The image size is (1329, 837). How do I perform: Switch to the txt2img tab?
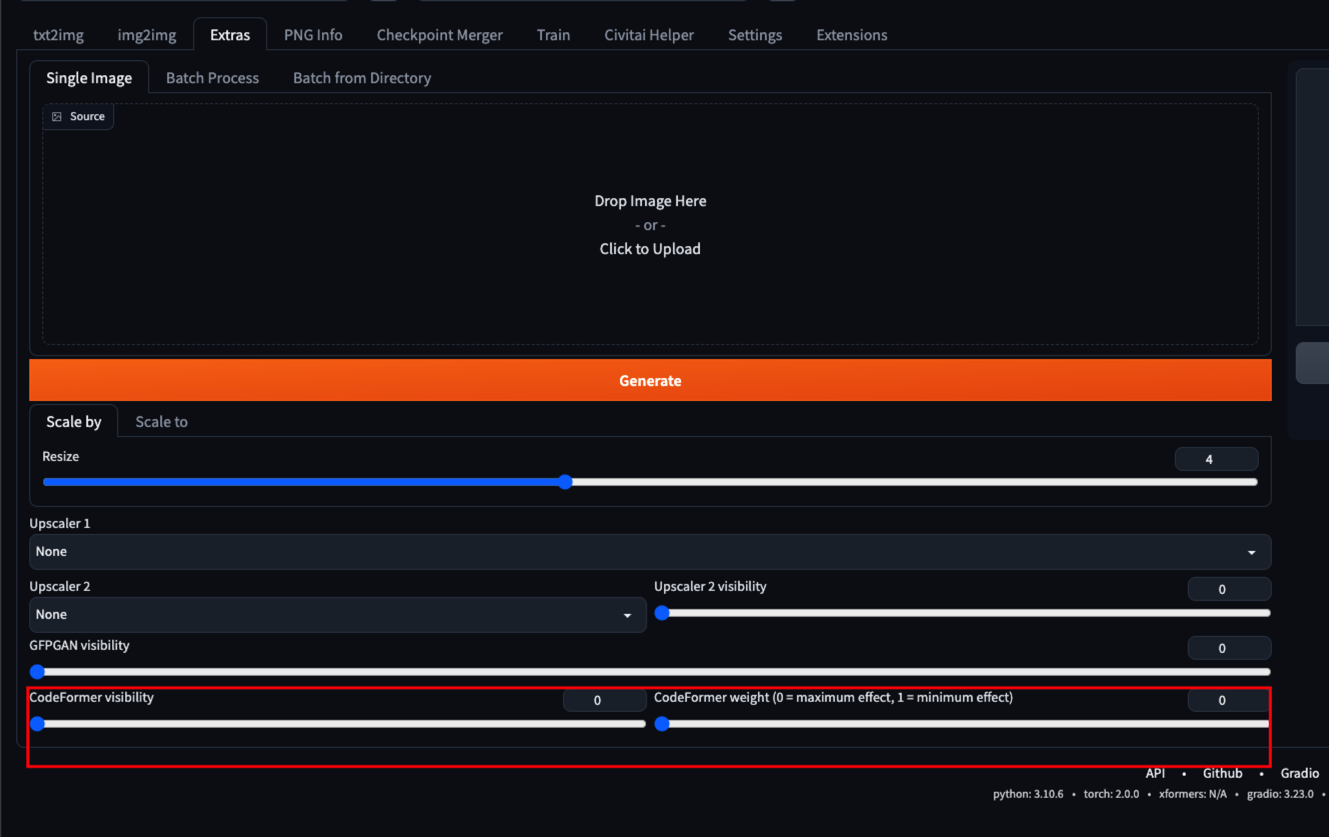pyautogui.click(x=58, y=35)
